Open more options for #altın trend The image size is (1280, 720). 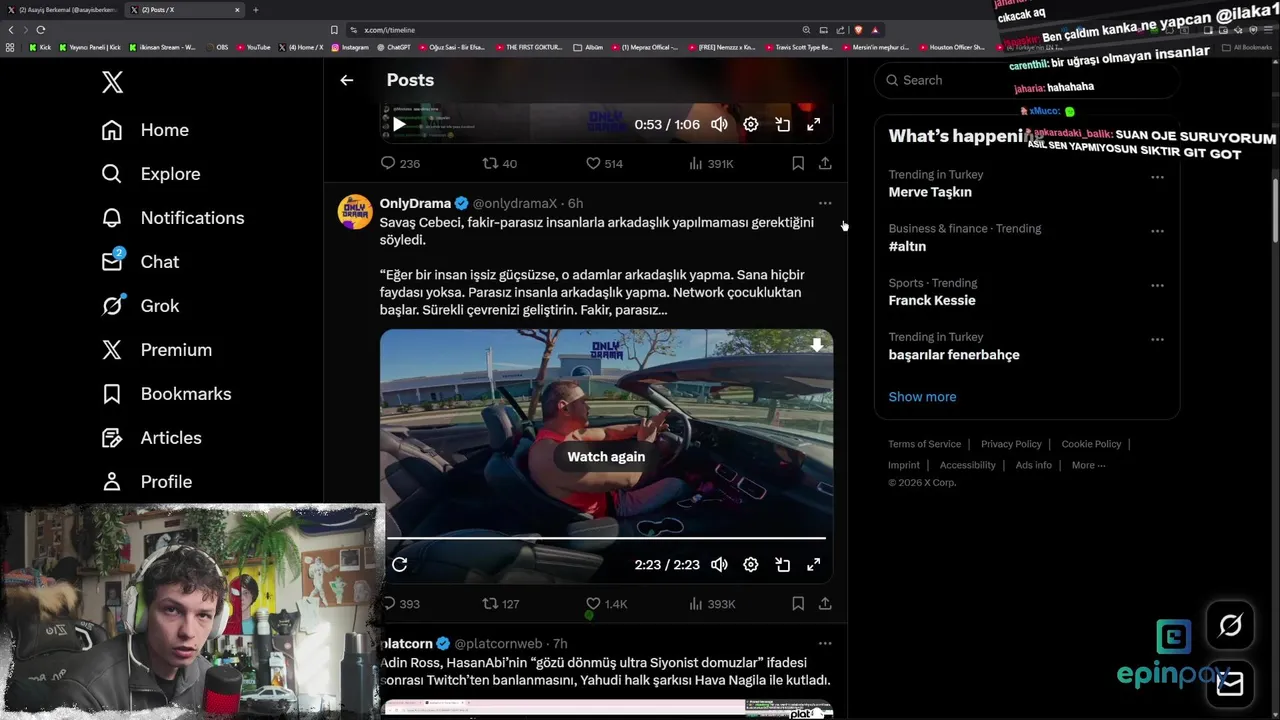coord(1157,231)
